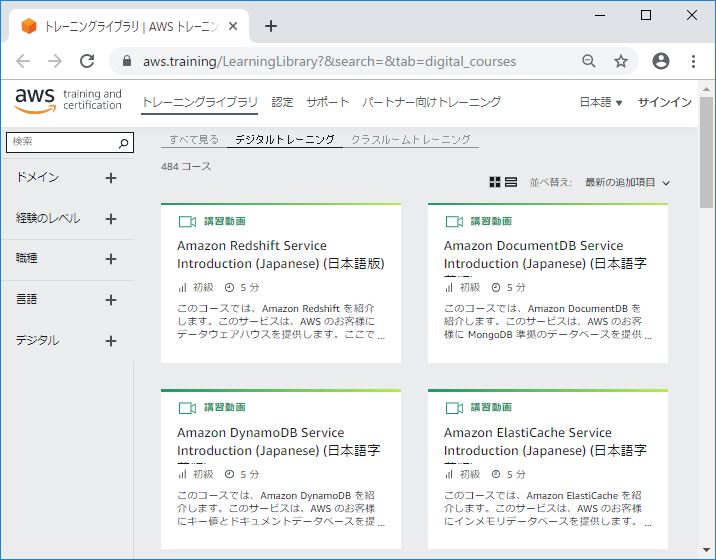Click the サインイン link
Screen dimensions: 716x560
click(x=664, y=102)
